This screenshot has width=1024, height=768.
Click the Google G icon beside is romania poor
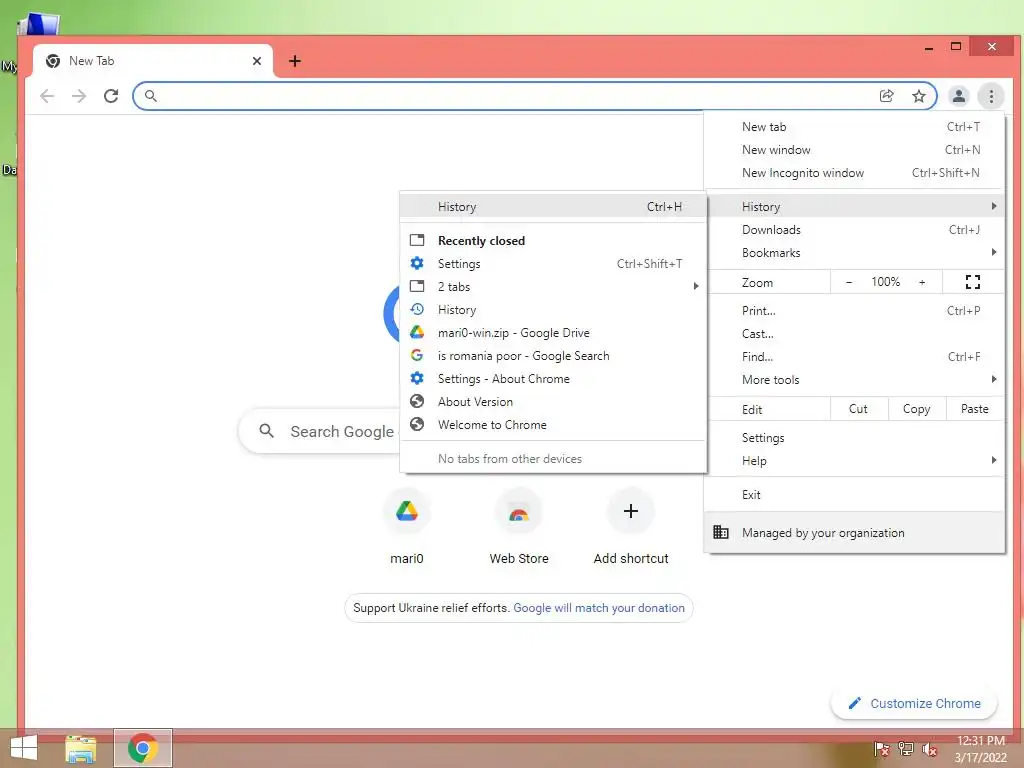(x=417, y=355)
